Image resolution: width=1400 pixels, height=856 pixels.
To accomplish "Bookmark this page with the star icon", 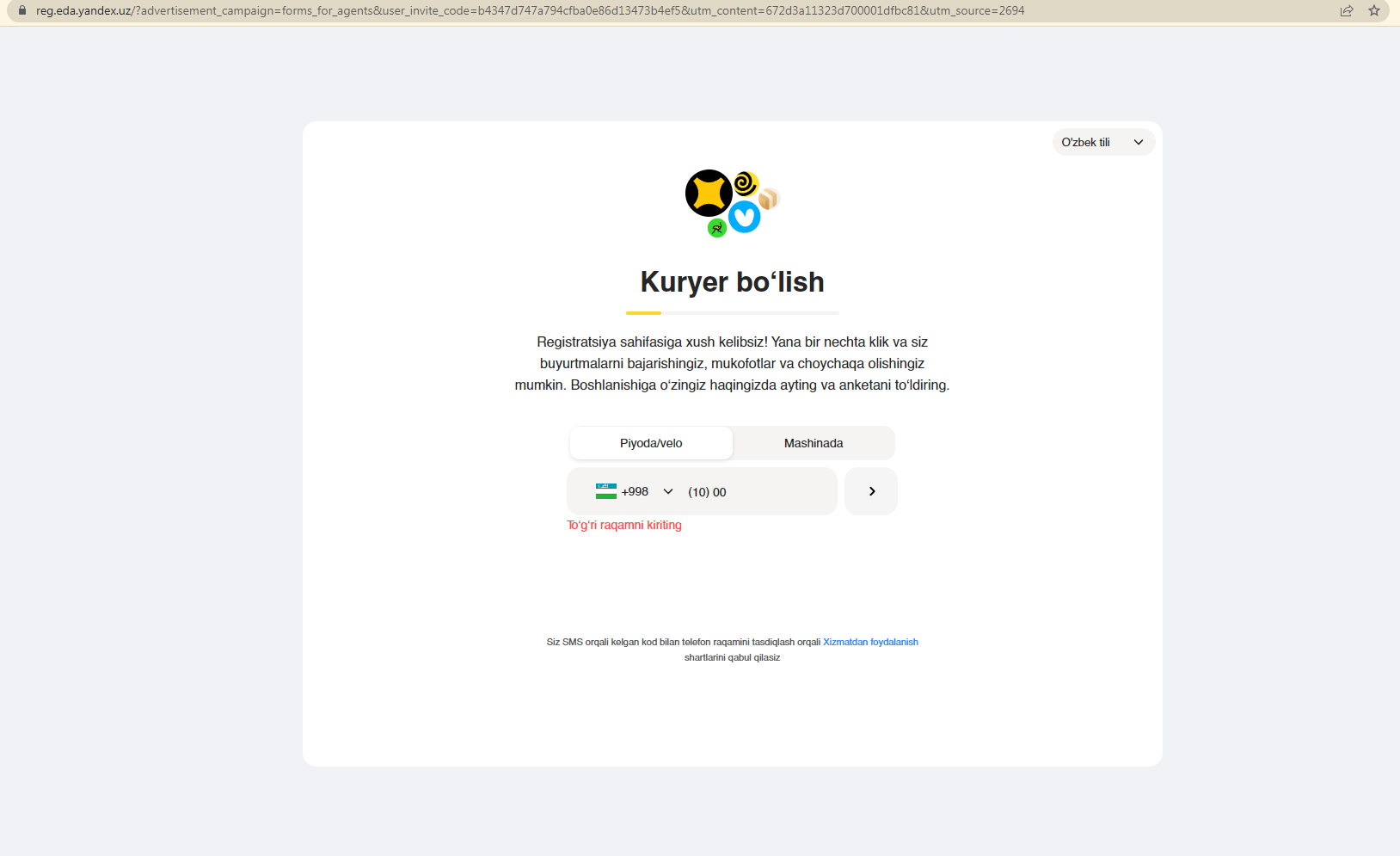I will pyautogui.click(x=1374, y=11).
